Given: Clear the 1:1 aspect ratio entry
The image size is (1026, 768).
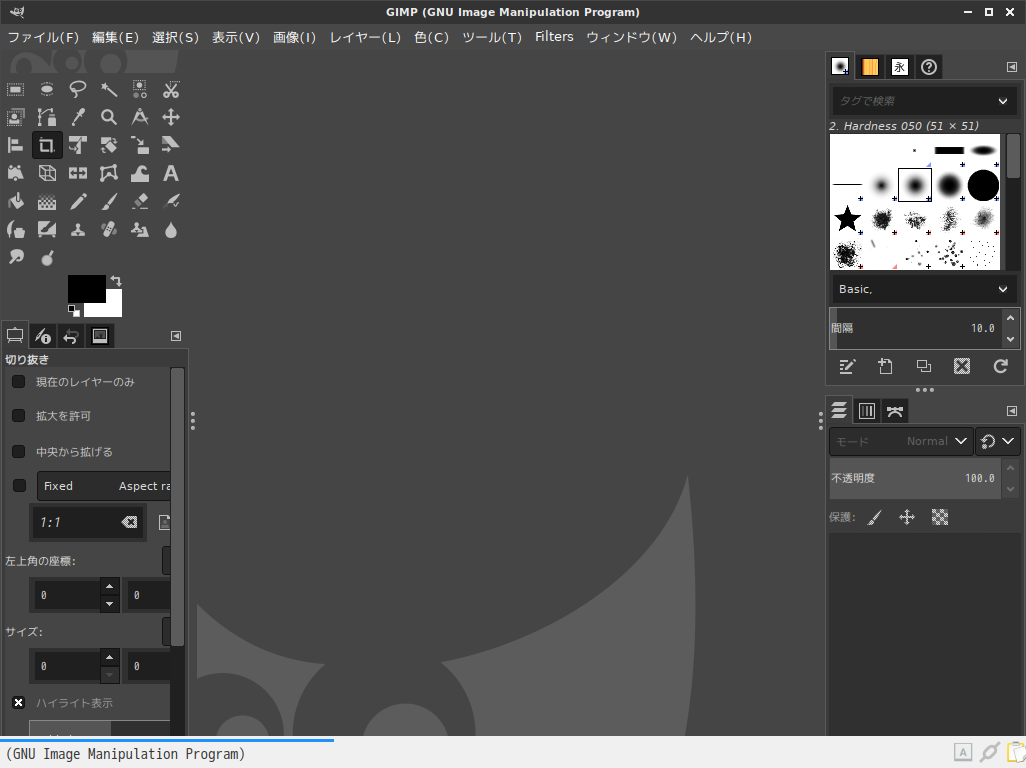Looking at the screenshot, I should pos(129,522).
